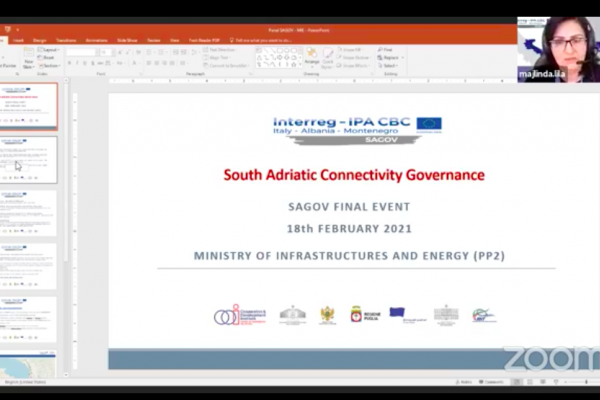Click the Font Color A icon
This screenshot has width=600, height=400.
click(x=134, y=63)
